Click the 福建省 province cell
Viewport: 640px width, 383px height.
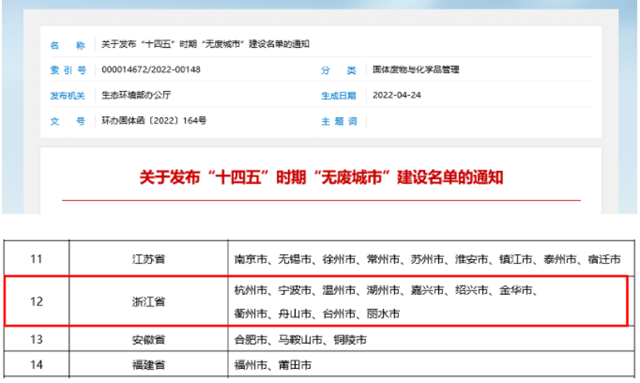[x=149, y=365]
